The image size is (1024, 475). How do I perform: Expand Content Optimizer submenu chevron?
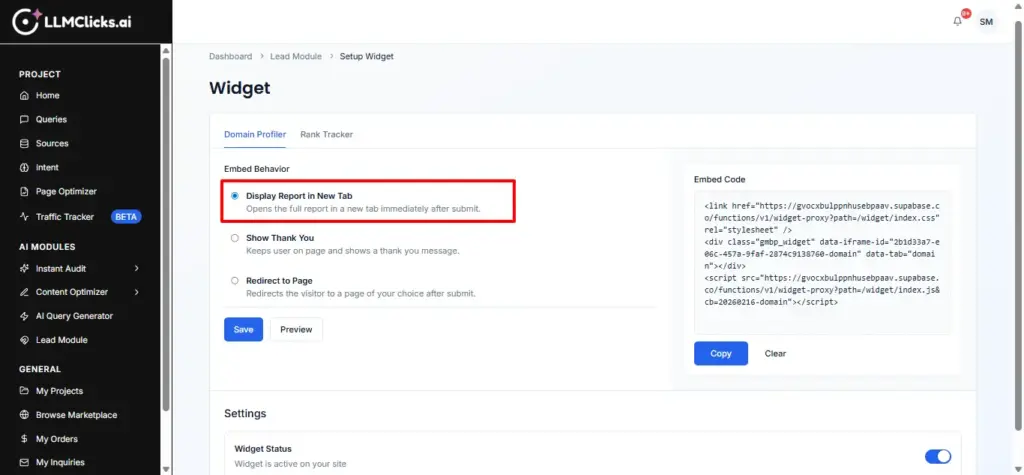tap(136, 292)
